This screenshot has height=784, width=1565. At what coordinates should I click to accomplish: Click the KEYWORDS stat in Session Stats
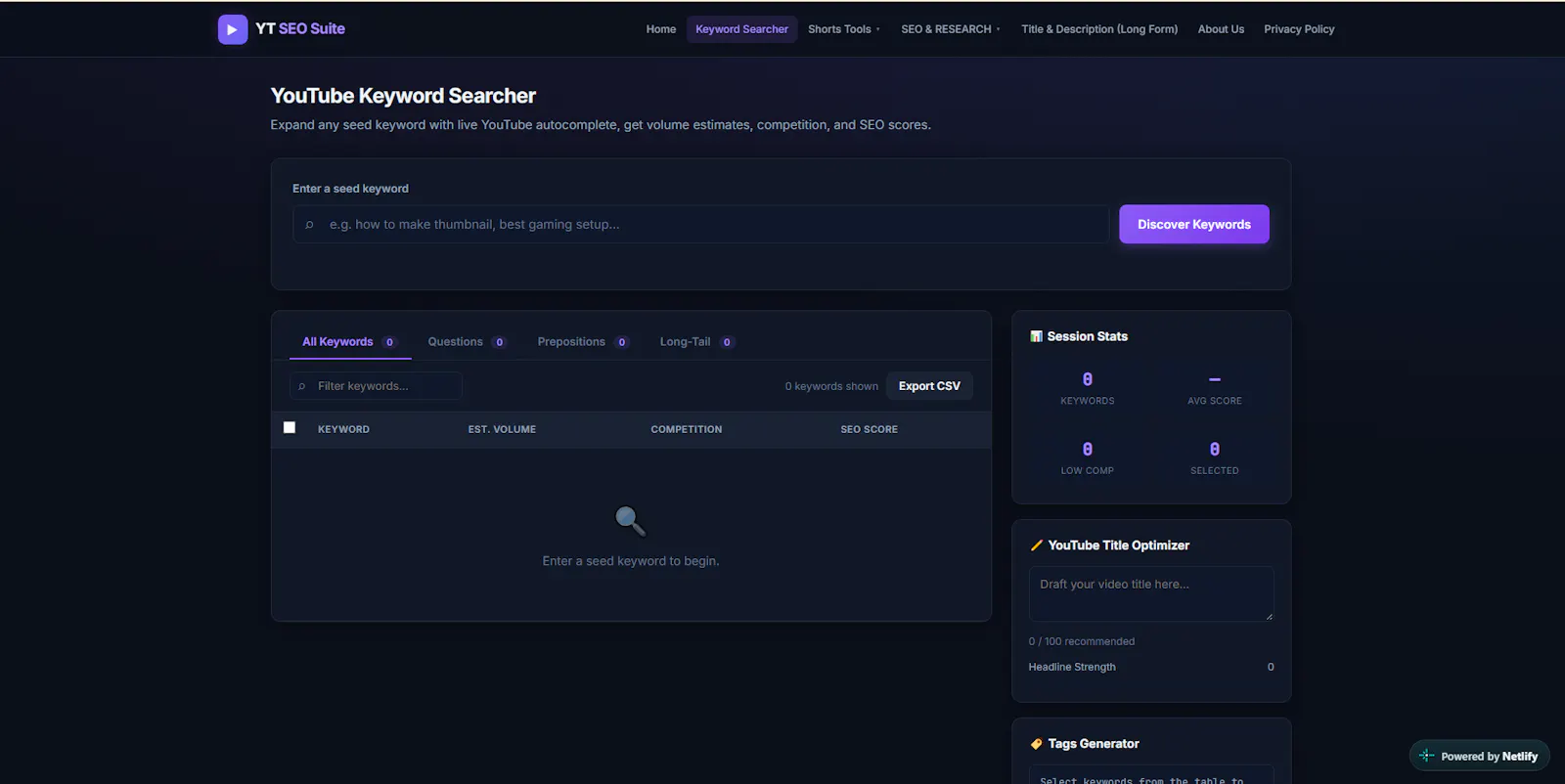click(x=1088, y=388)
